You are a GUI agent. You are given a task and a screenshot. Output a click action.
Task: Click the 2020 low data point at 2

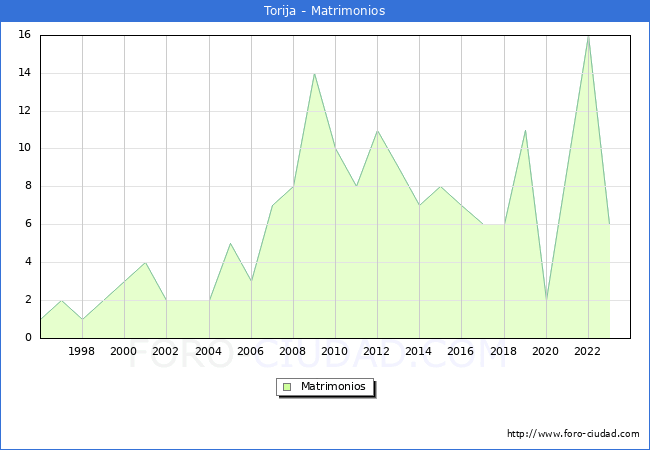click(547, 300)
